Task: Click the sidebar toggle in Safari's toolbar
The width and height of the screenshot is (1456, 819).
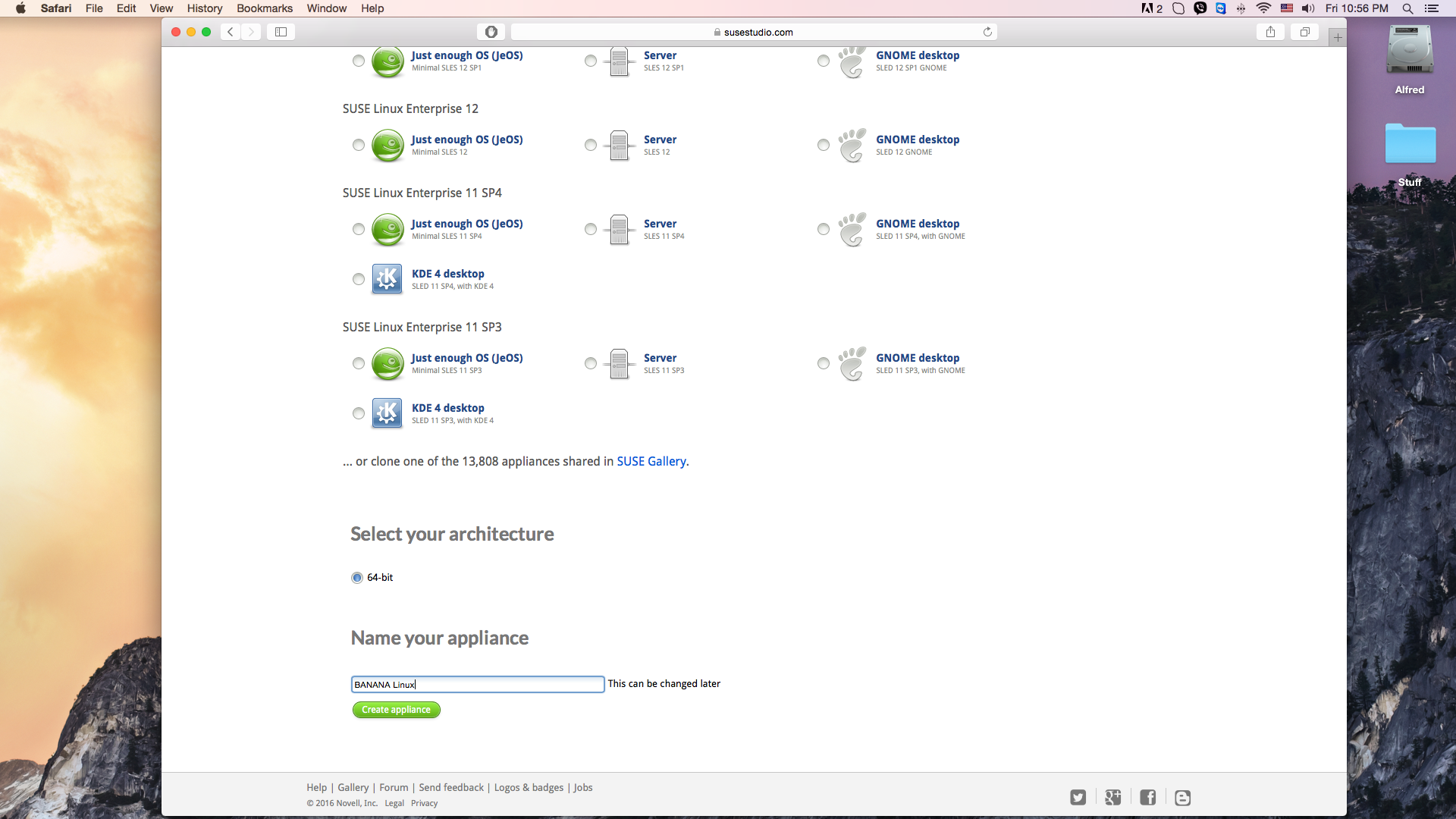Action: click(280, 32)
